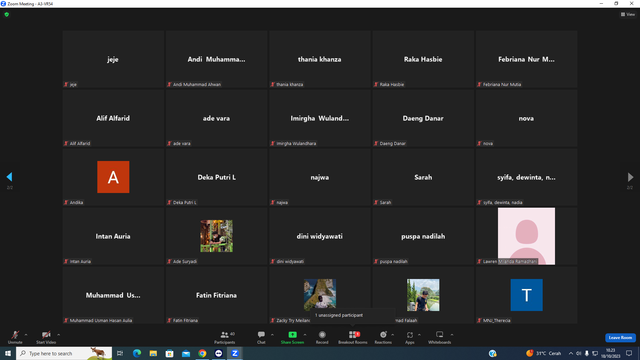The width and height of the screenshot is (640, 360).
Task: Show hidden system tray icons
Action: tap(571, 353)
